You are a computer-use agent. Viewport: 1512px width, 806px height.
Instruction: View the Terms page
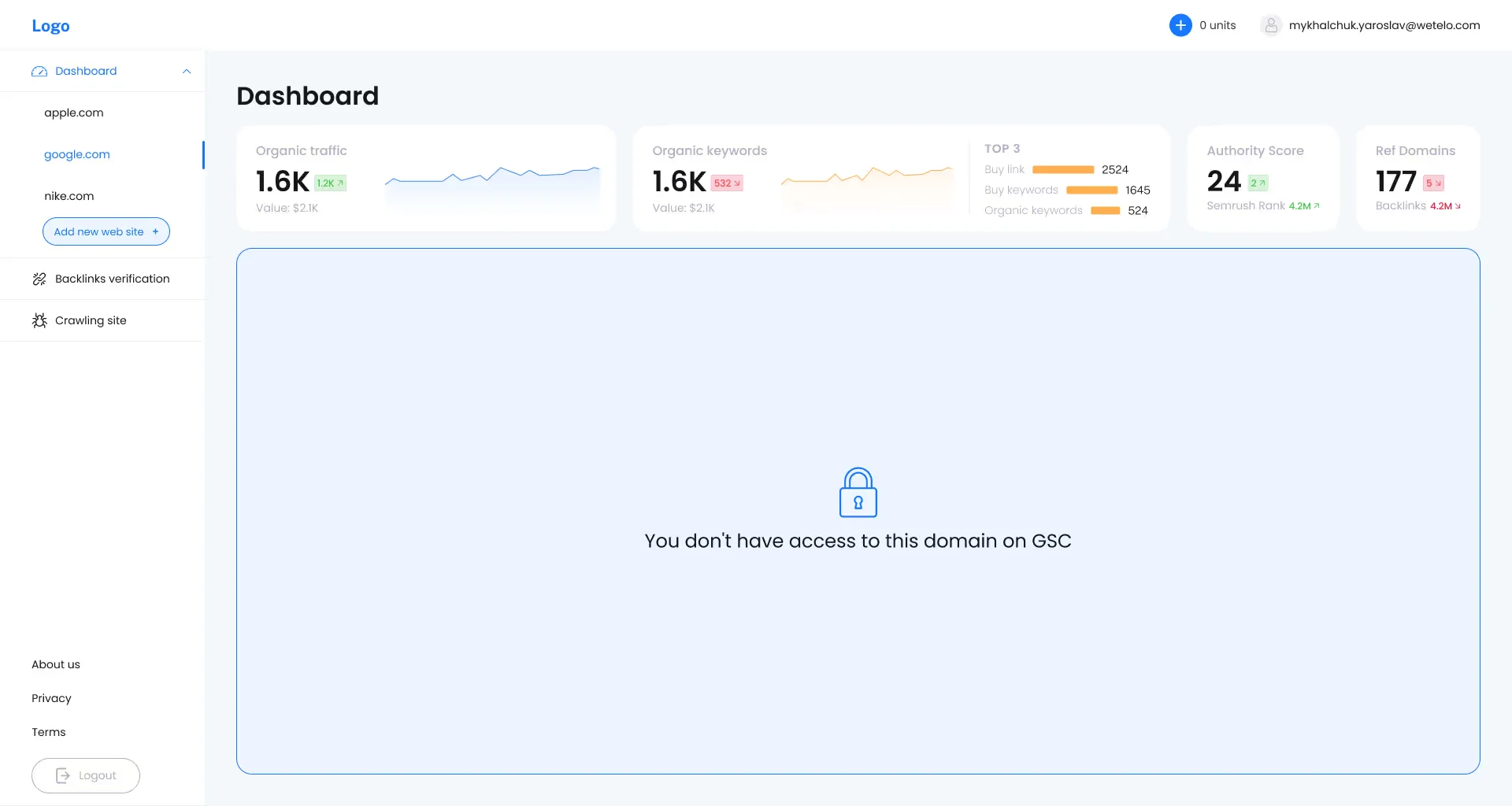[48, 732]
